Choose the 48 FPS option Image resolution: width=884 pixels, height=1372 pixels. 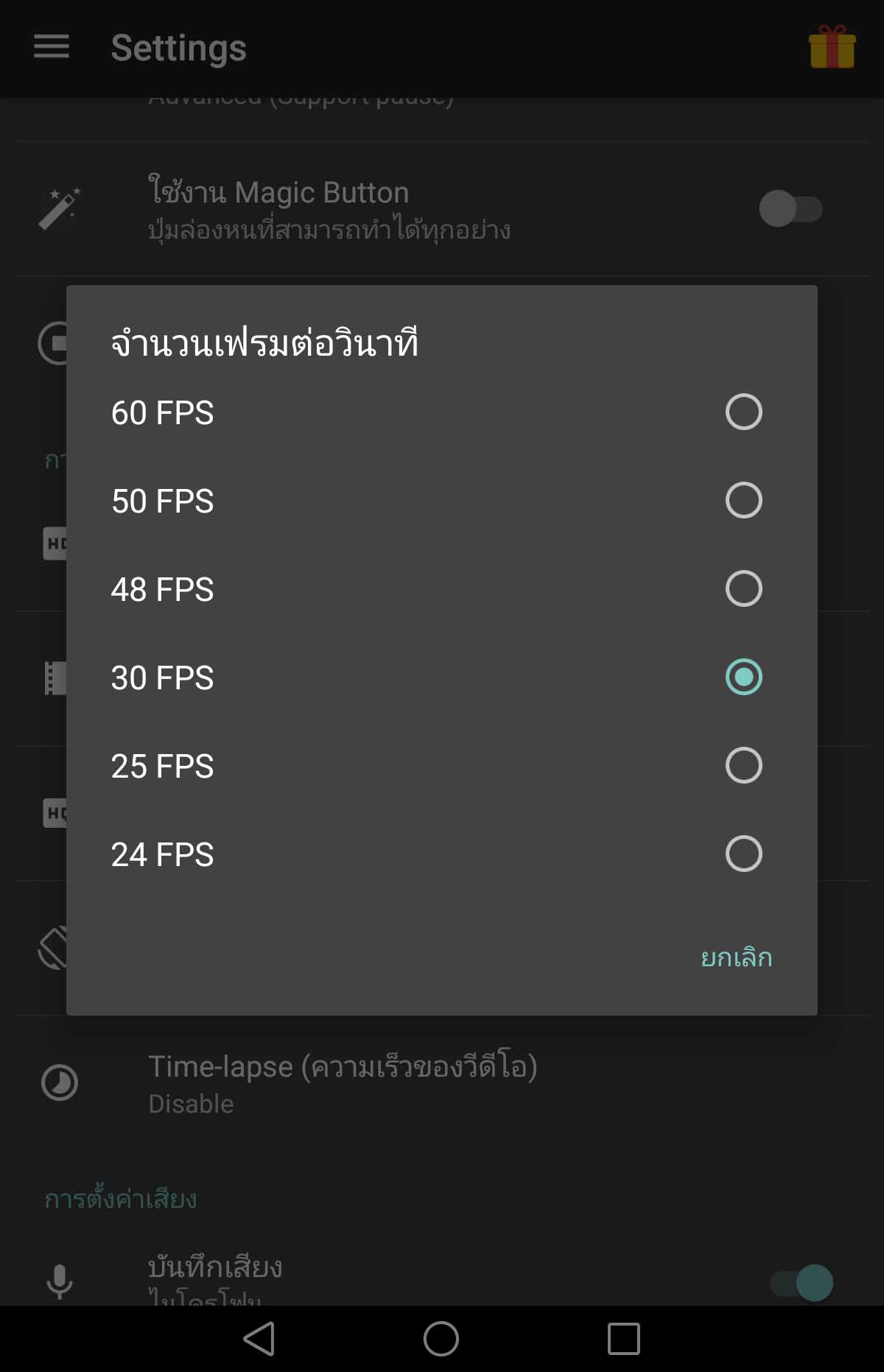point(442,588)
